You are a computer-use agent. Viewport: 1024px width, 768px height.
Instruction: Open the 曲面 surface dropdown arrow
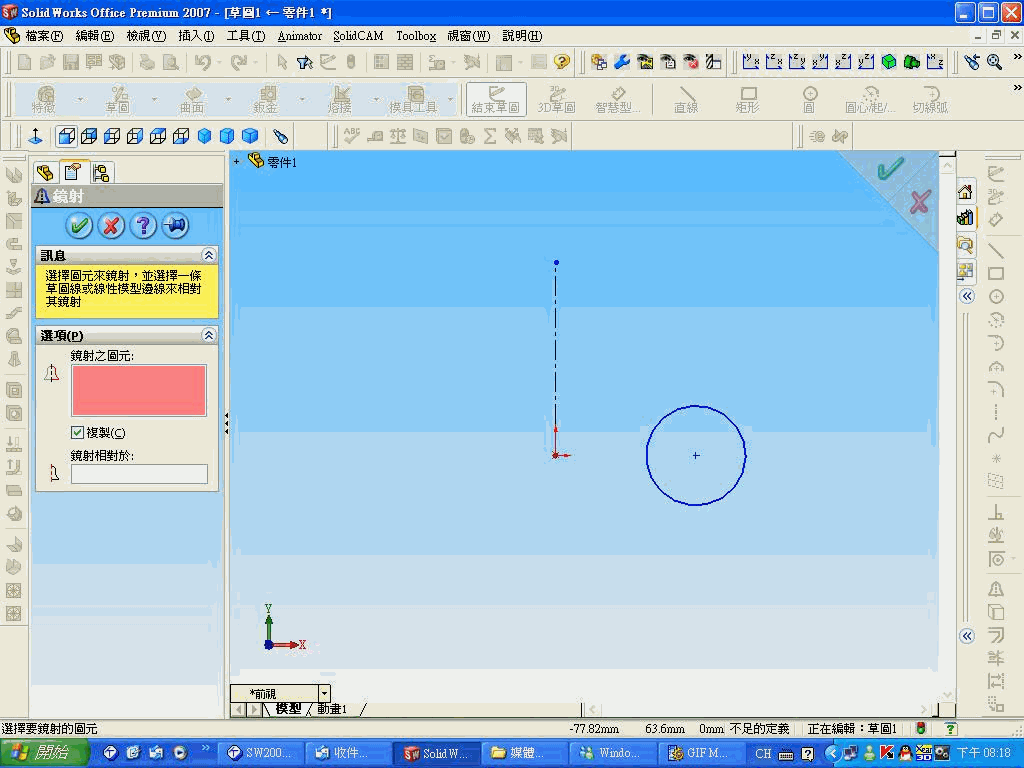[x=228, y=99]
